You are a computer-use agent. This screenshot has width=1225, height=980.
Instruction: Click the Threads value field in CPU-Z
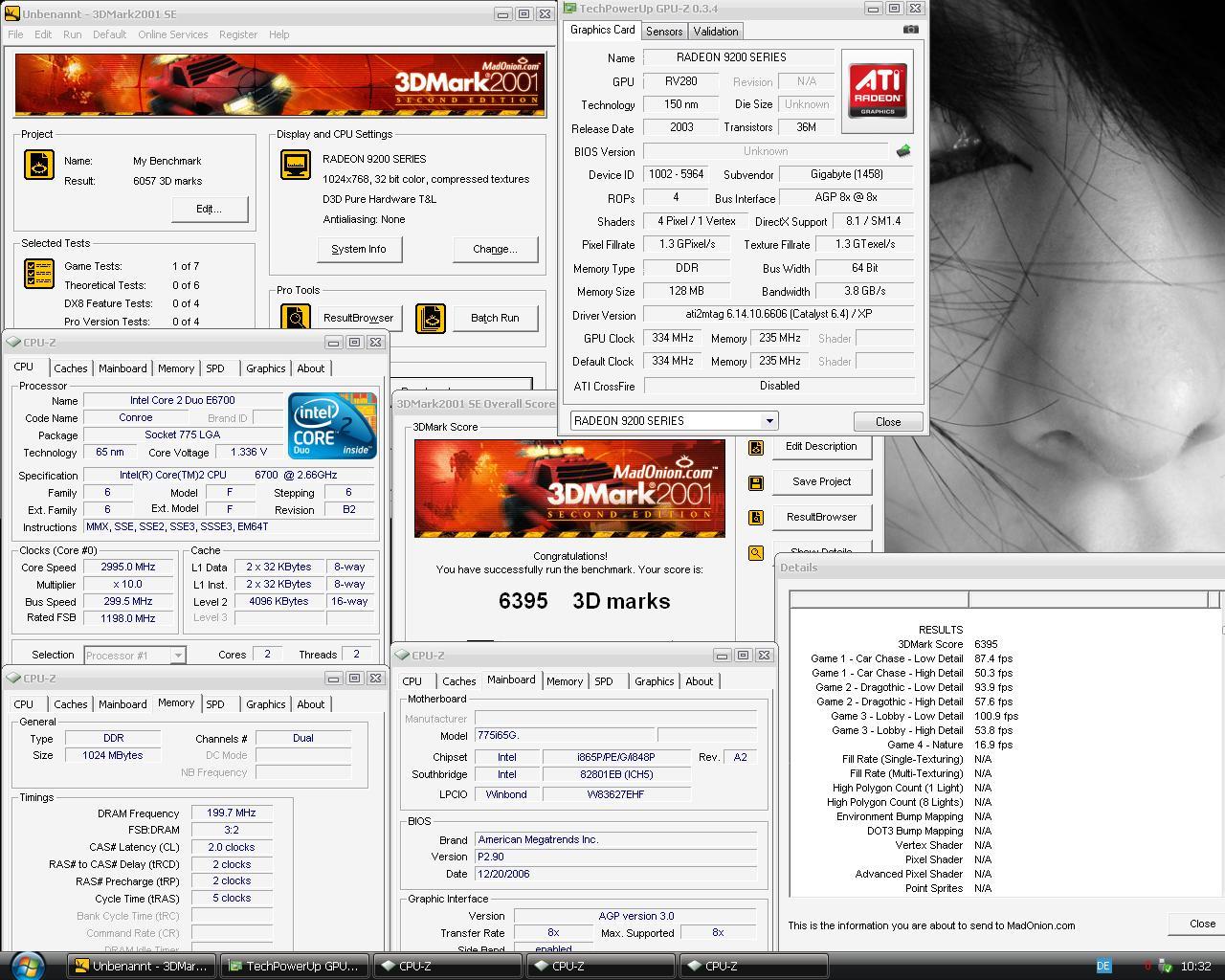(x=356, y=655)
